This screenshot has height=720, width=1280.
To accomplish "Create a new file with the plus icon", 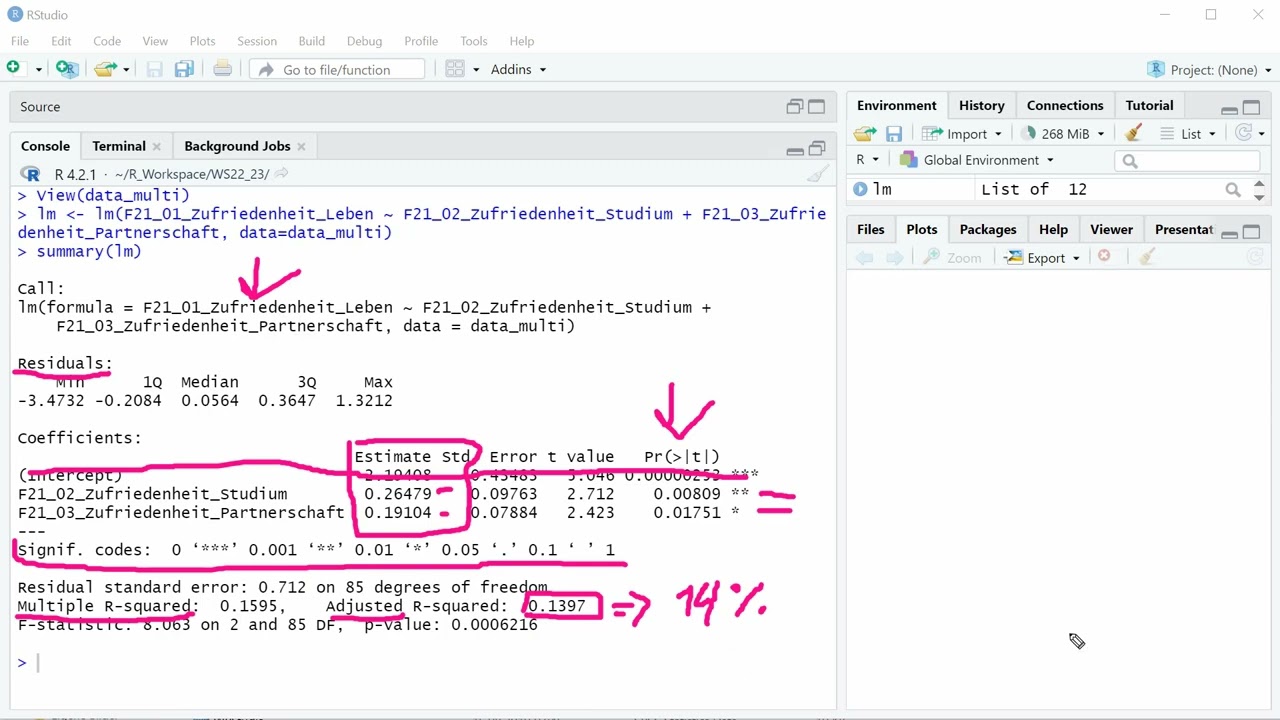I will (13, 68).
